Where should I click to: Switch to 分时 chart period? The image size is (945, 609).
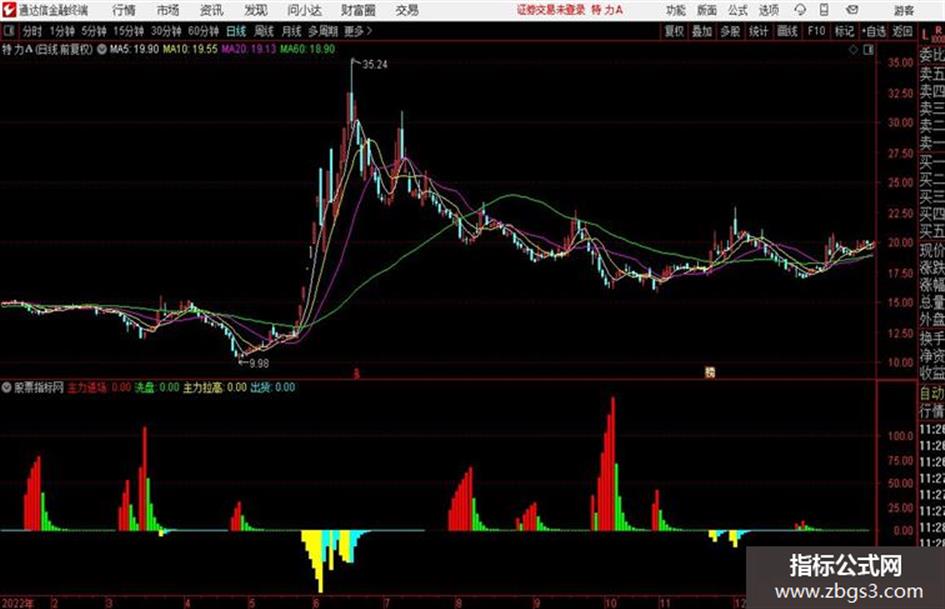pyautogui.click(x=33, y=31)
